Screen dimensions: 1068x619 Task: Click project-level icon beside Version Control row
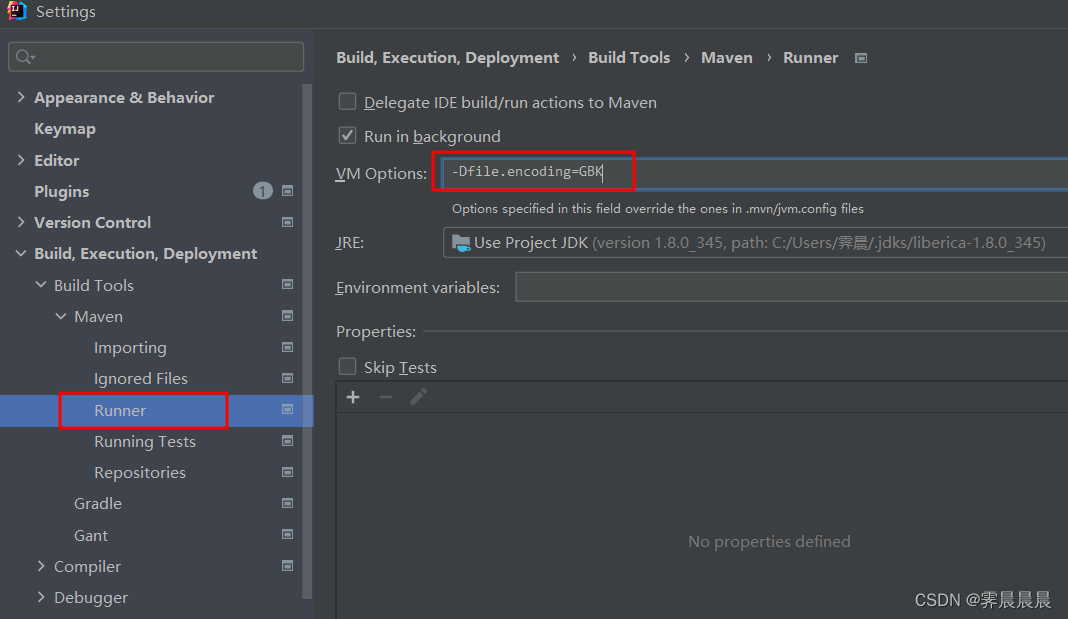click(287, 223)
